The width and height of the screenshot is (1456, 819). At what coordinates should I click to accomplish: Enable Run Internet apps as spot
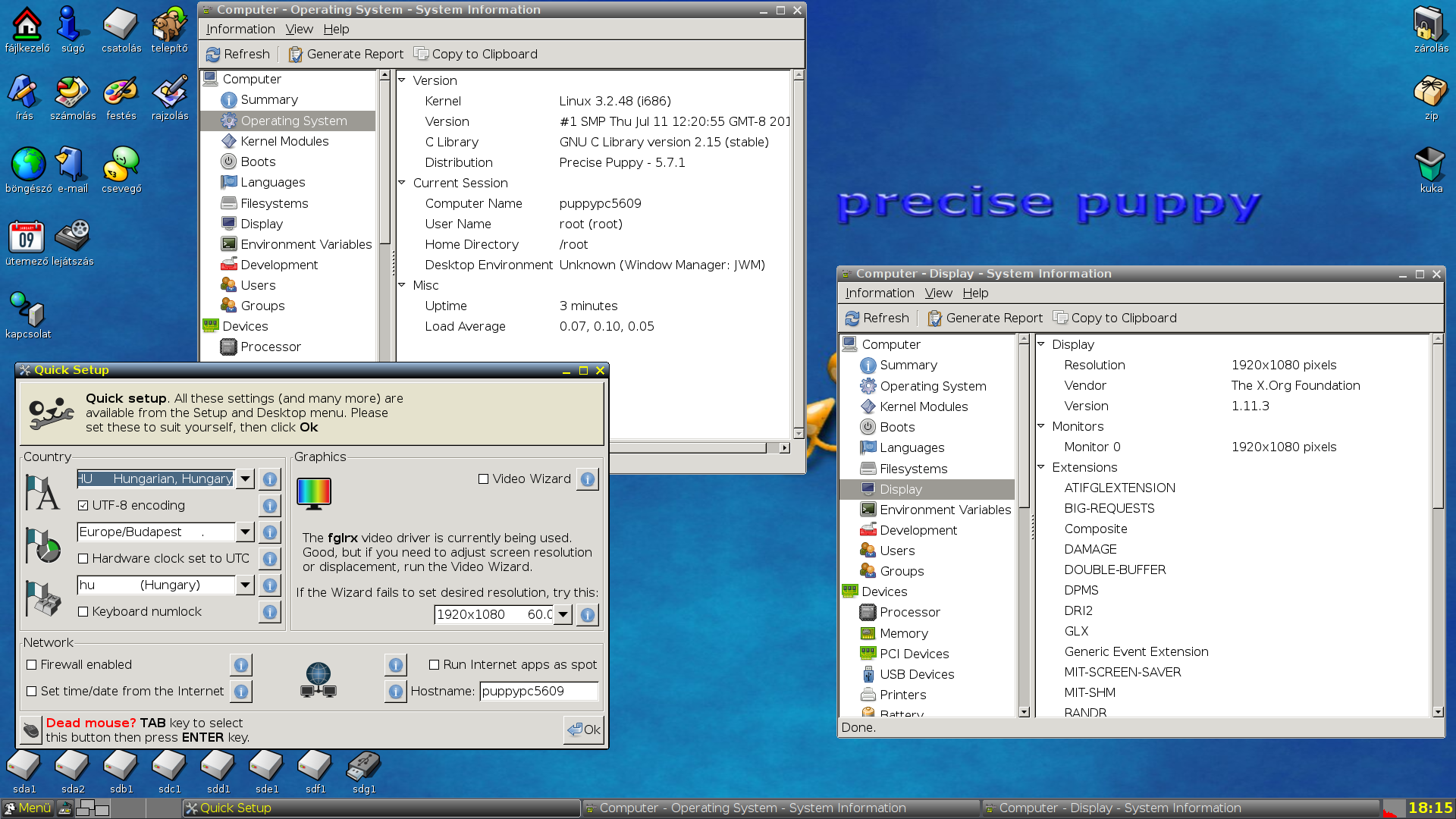[x=434, y=665]
